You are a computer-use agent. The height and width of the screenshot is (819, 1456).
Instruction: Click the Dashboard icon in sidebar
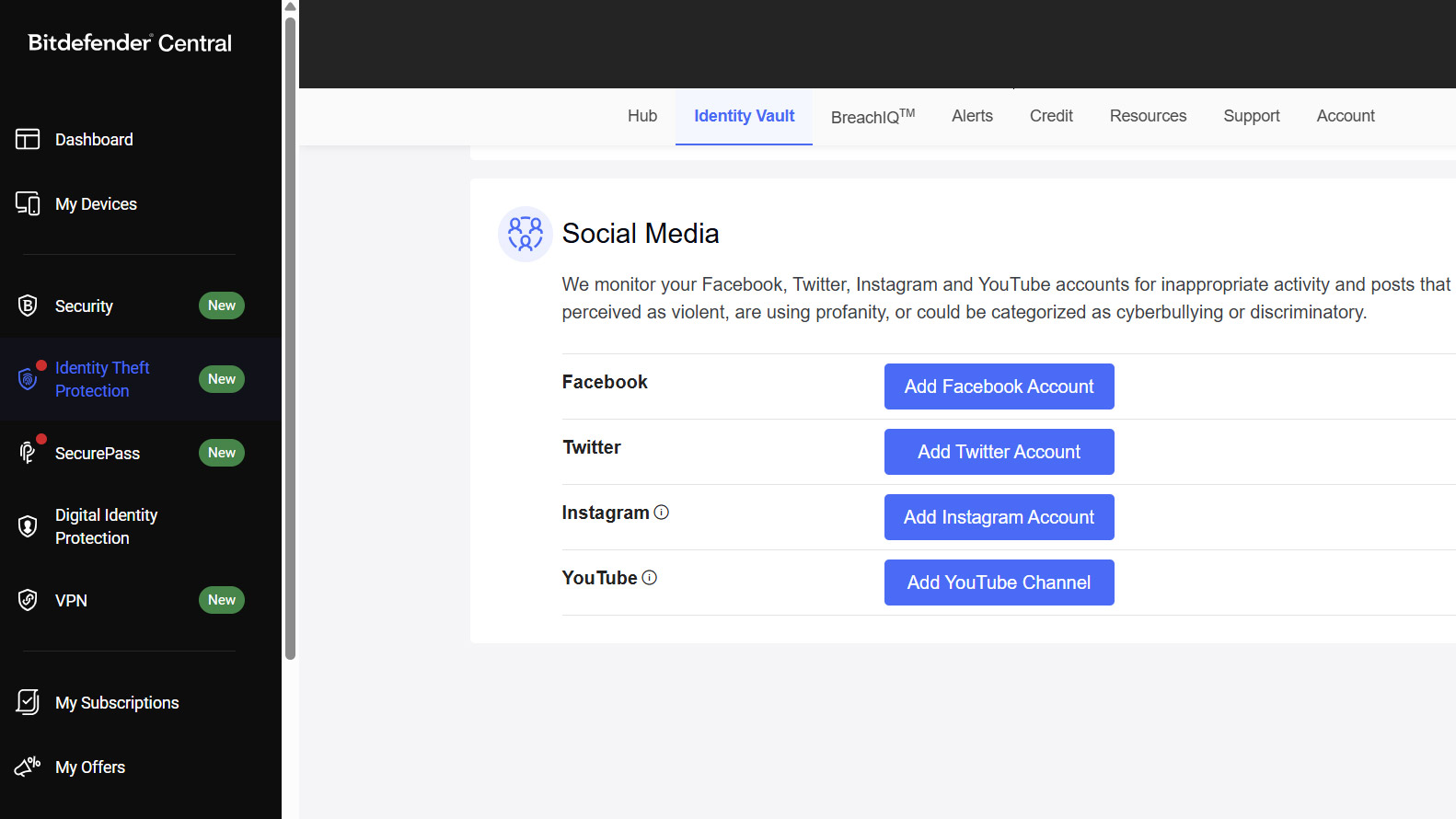tap(28, 139)
